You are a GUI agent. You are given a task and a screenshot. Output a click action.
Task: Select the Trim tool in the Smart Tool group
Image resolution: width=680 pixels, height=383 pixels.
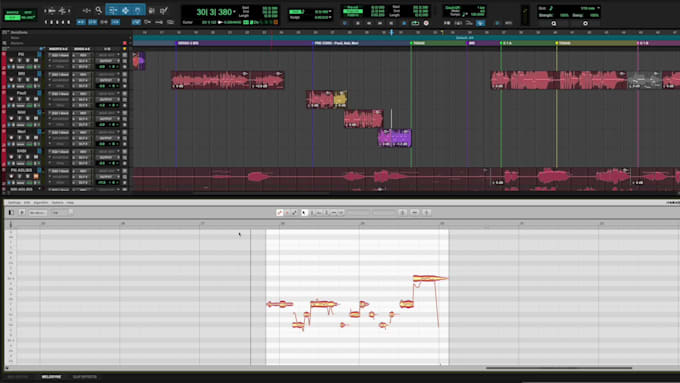(113, 10)
